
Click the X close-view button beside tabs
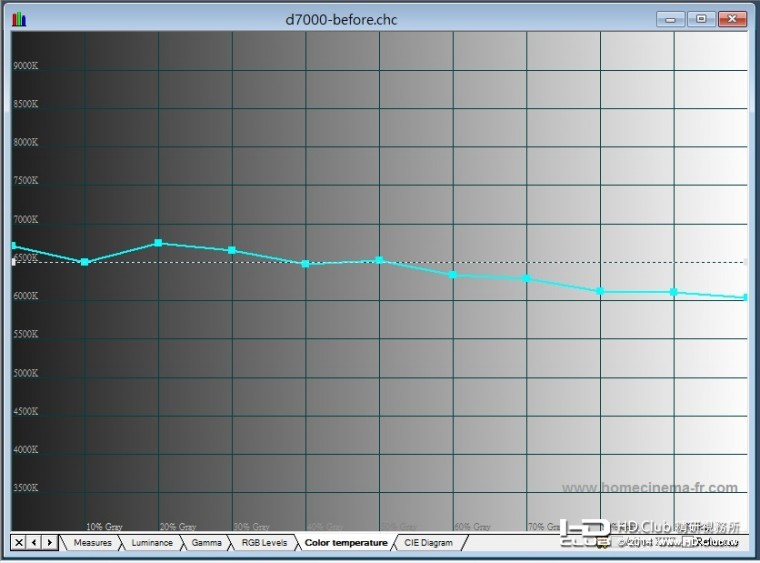[x=18, y=542]
